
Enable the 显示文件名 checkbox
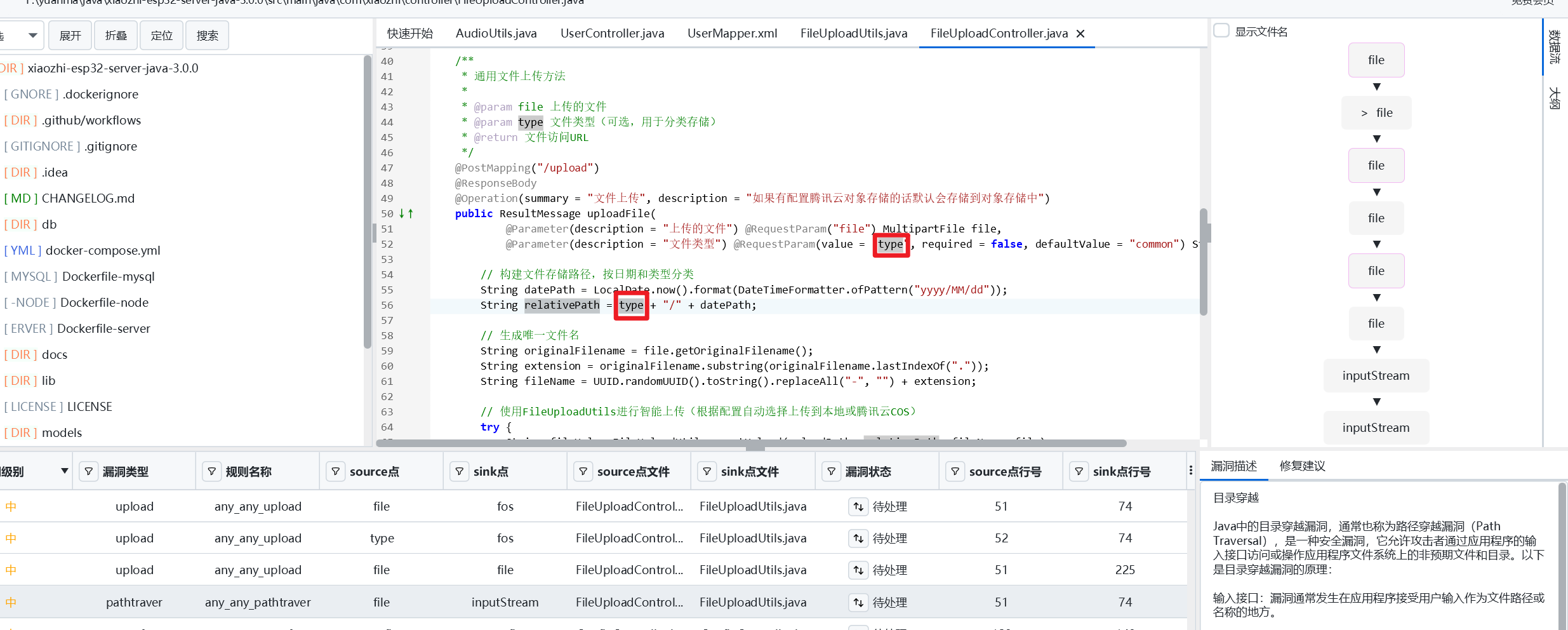click(x=1221, y=30)
